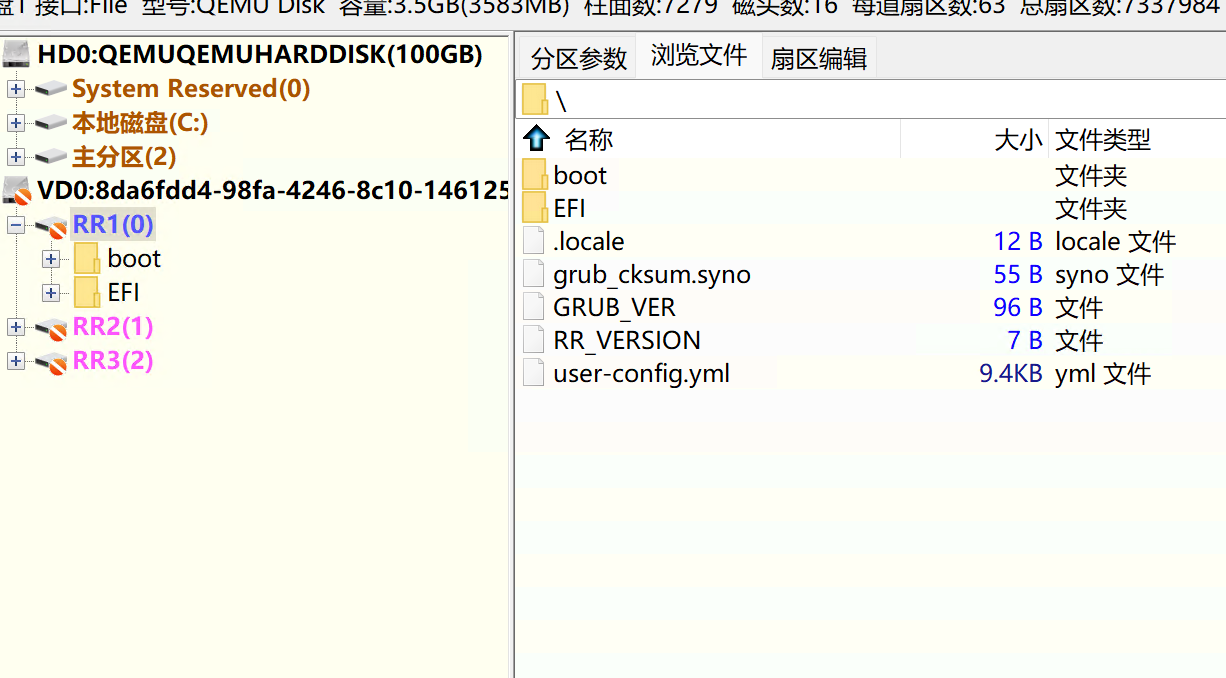Click the RR1(0) partition icon
1226x678 pixels.
(51, 226)
